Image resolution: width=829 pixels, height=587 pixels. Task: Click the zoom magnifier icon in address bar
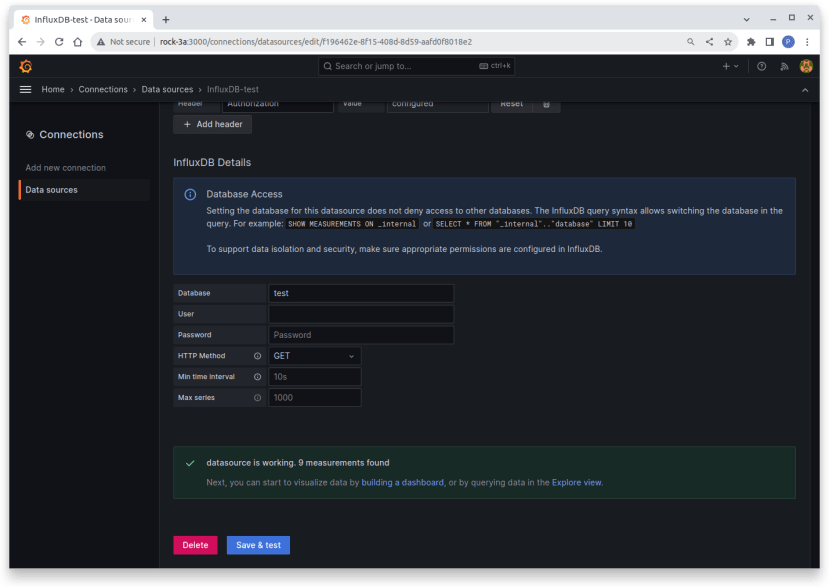pyautogui.click(x=690, y=42)
